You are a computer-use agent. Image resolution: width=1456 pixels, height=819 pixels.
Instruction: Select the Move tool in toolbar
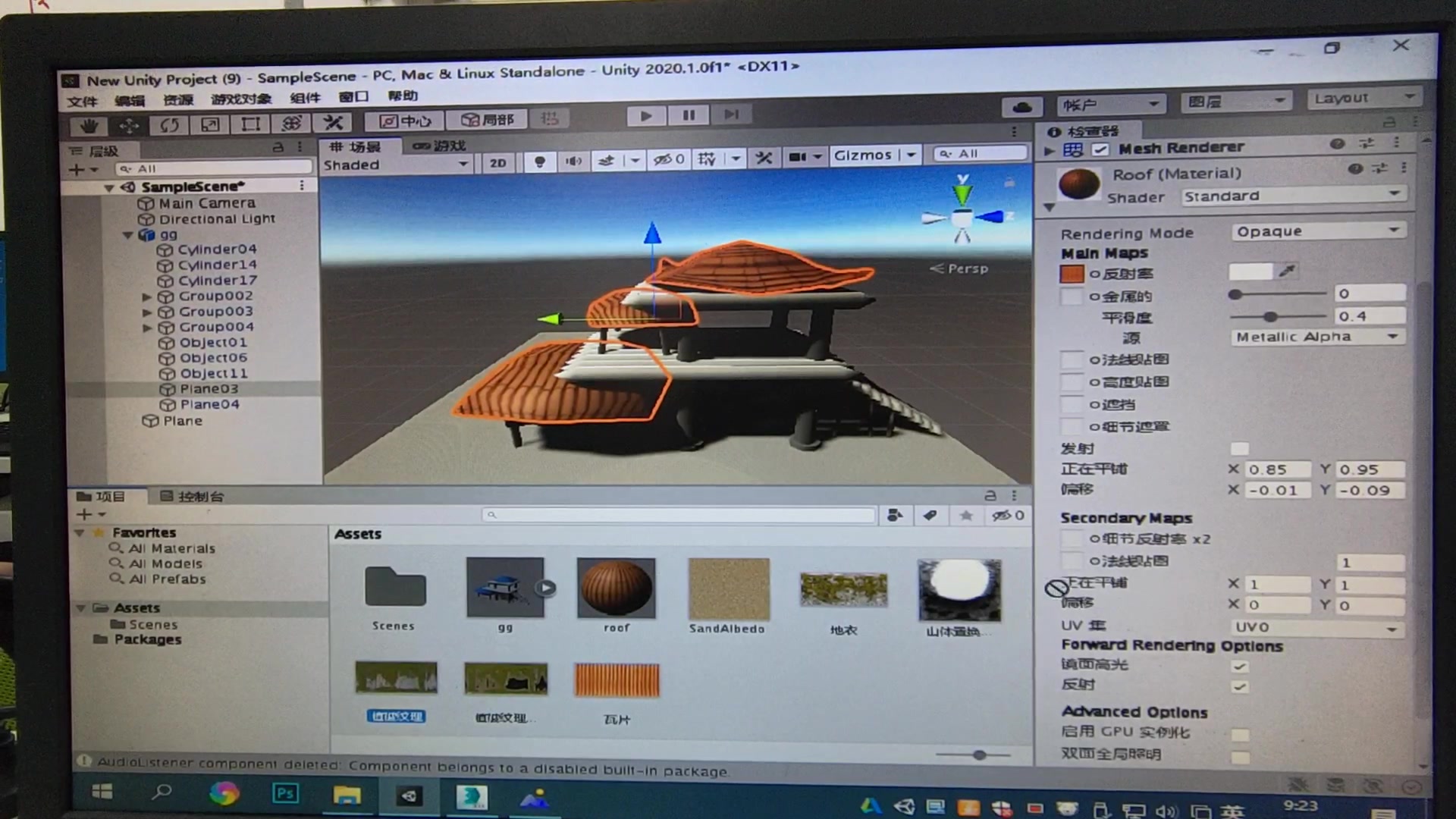[129, 121]
